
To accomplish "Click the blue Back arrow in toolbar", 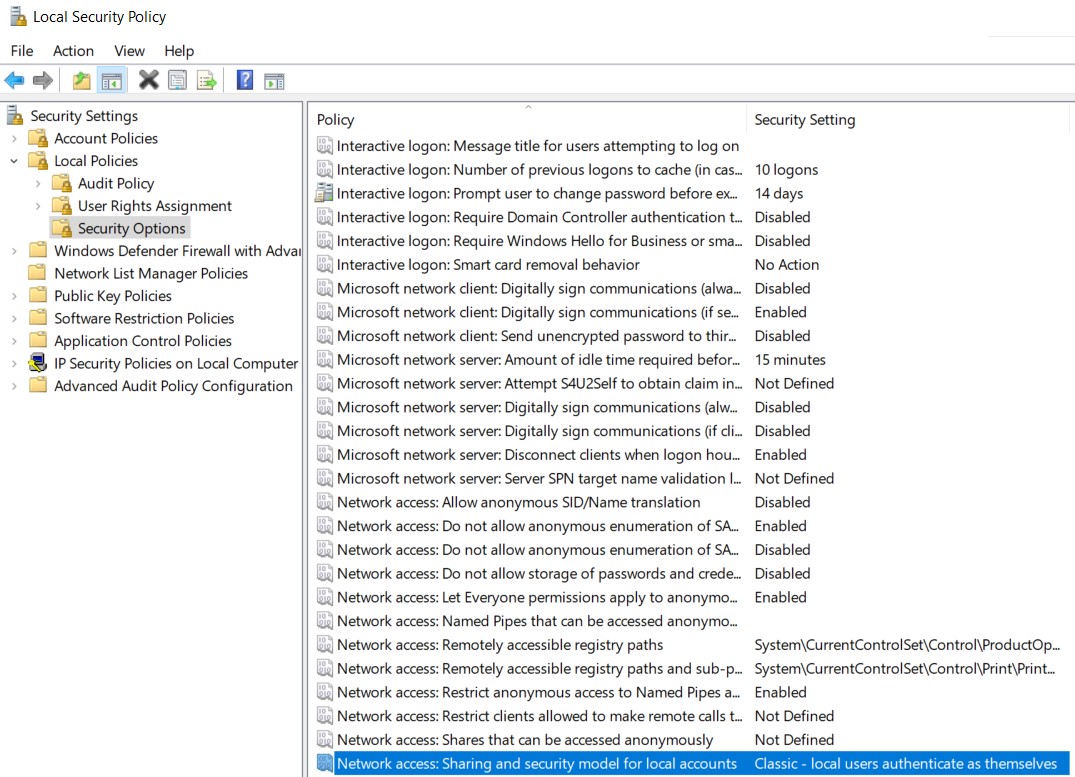I will tap(14, 81).
